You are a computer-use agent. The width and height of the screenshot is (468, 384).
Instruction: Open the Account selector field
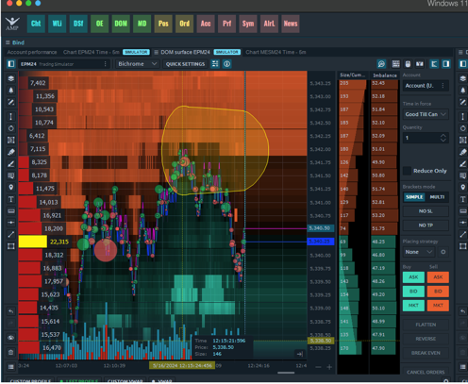coord(425,86)
